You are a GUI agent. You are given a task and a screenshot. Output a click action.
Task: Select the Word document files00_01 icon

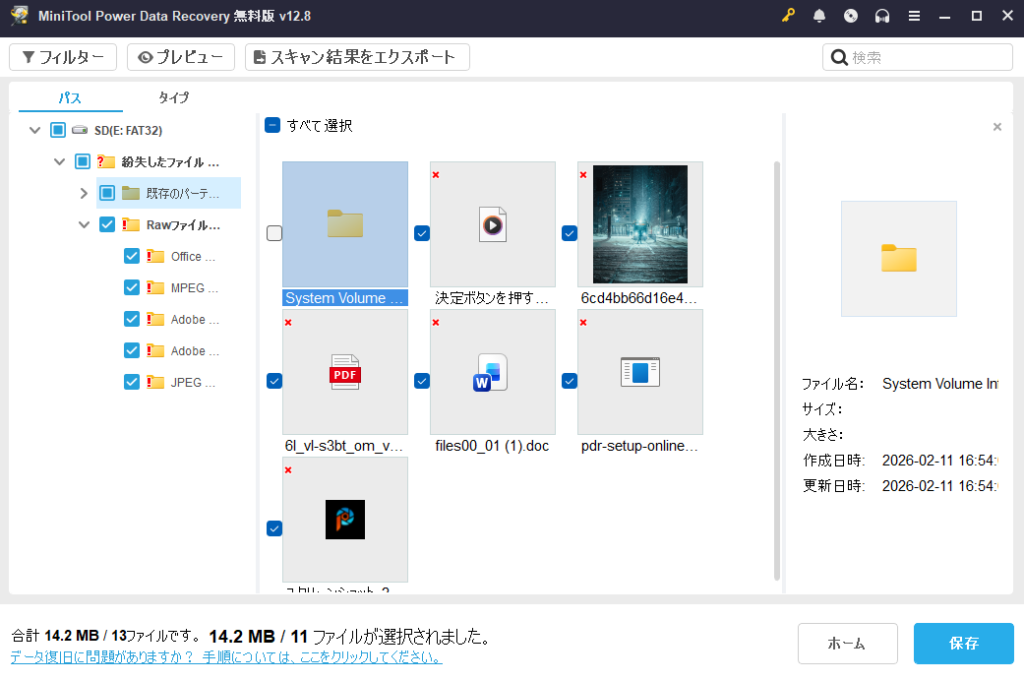(x=492, y=372)
